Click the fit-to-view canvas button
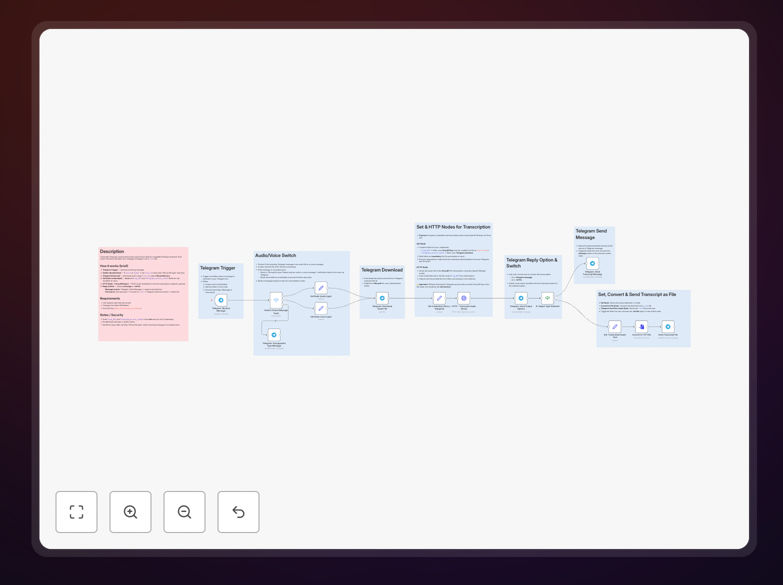Image resolution: width=783 pixels, height=585 pixels. pyautogui.click(x=76, y=512)
